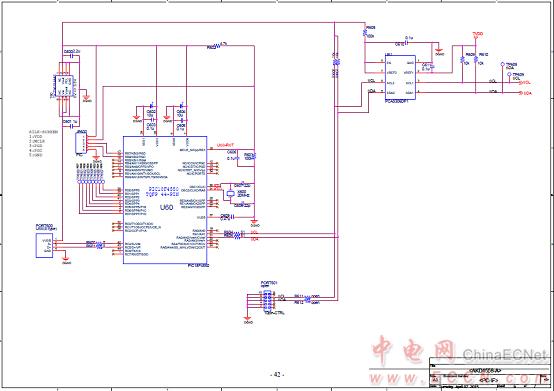Click the 8-pin regulator IC at upper left
Viewport: 554px width, 391px height.
click(x=63, y=85)
